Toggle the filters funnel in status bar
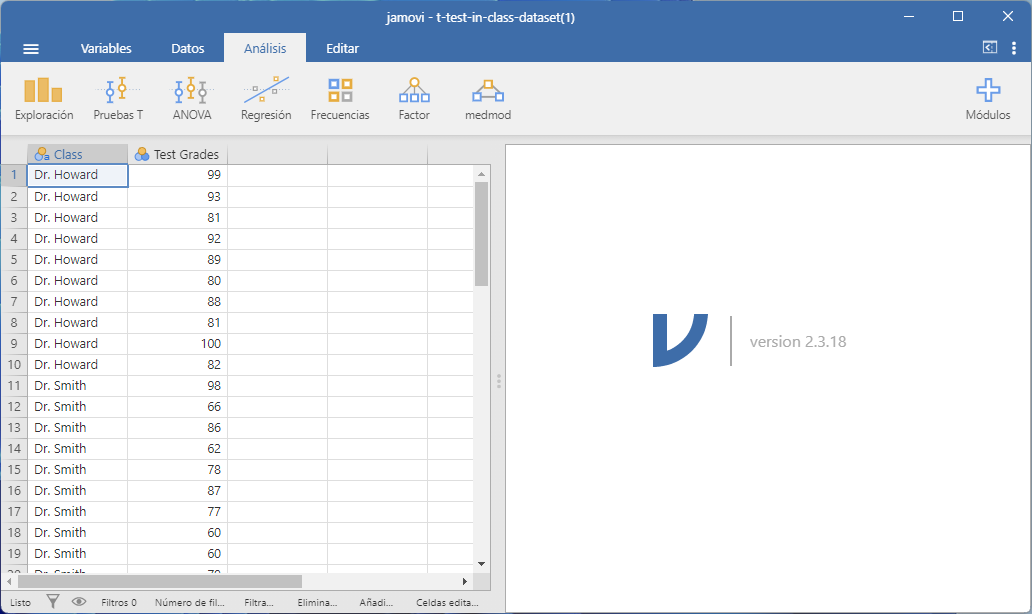 click(53, 602)
